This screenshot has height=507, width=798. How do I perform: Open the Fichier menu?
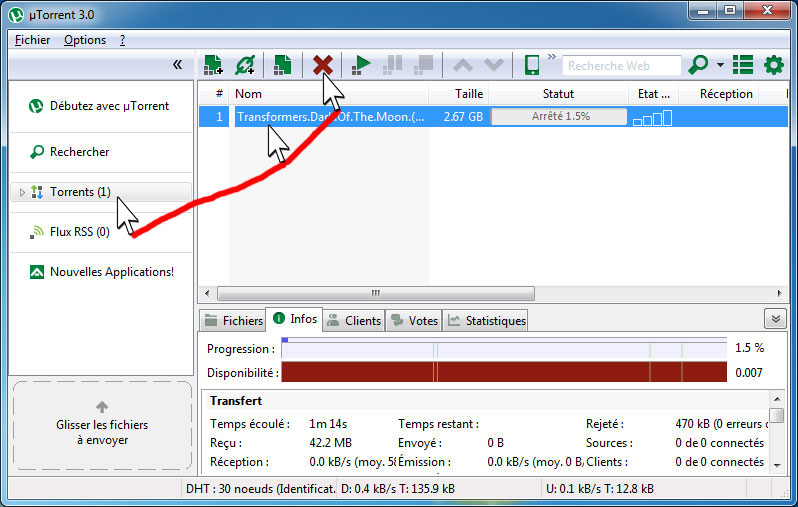[32, 40]
